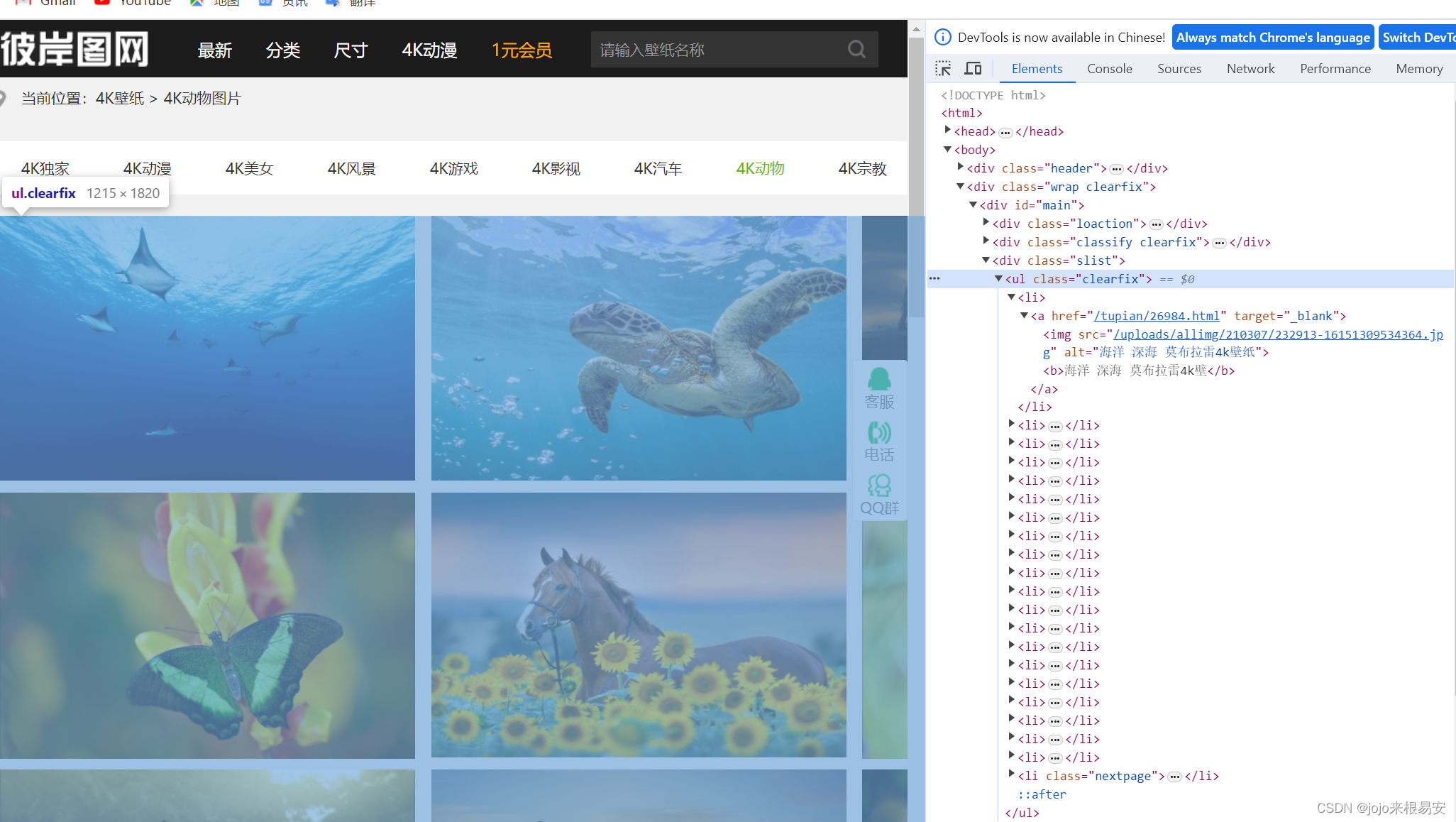Image resolution: width=1456 pixels, height=822 pixels.
Task: Open the 客服 customer service icon
Action: (x=879, y=388)
